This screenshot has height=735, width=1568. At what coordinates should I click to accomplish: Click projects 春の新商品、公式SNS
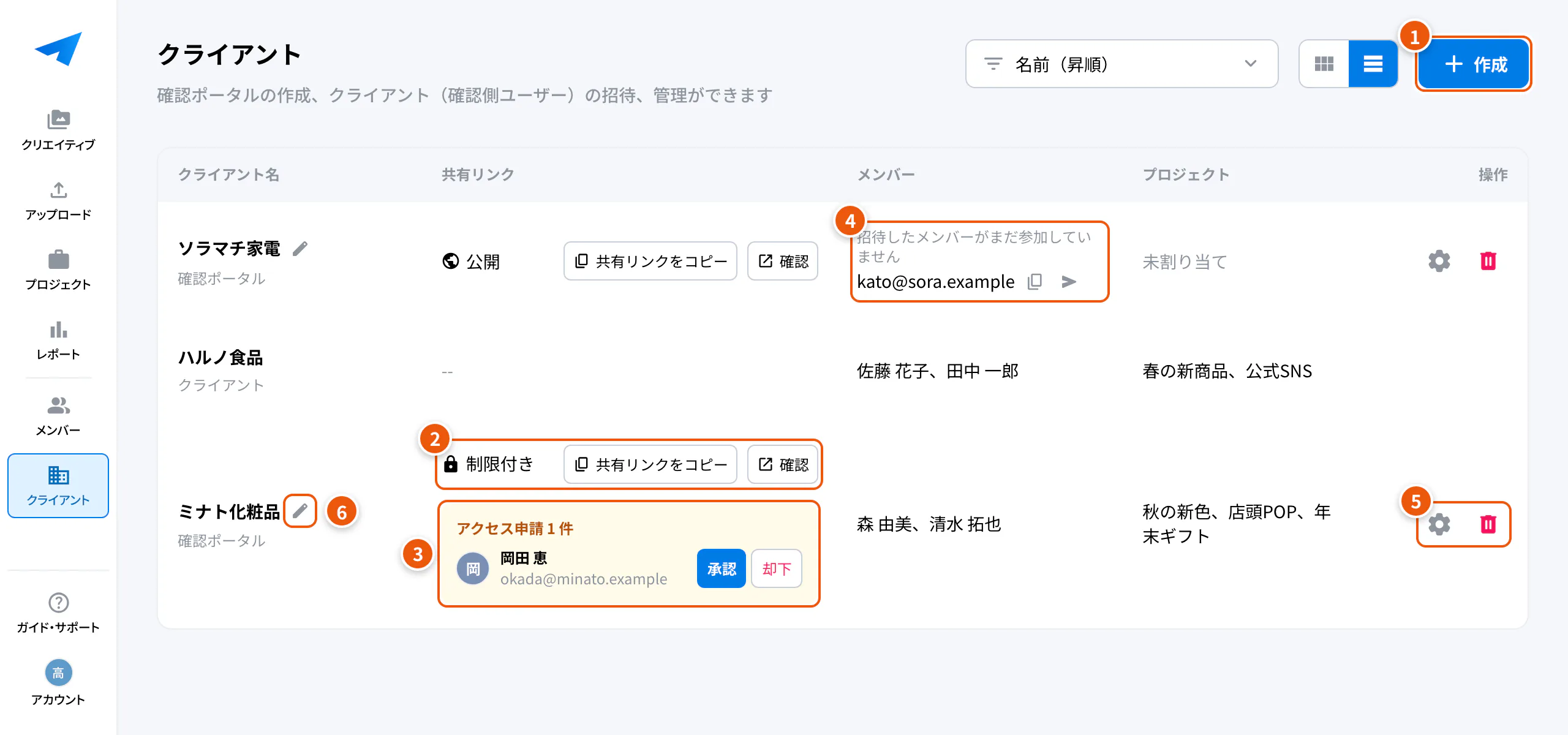1227,371
